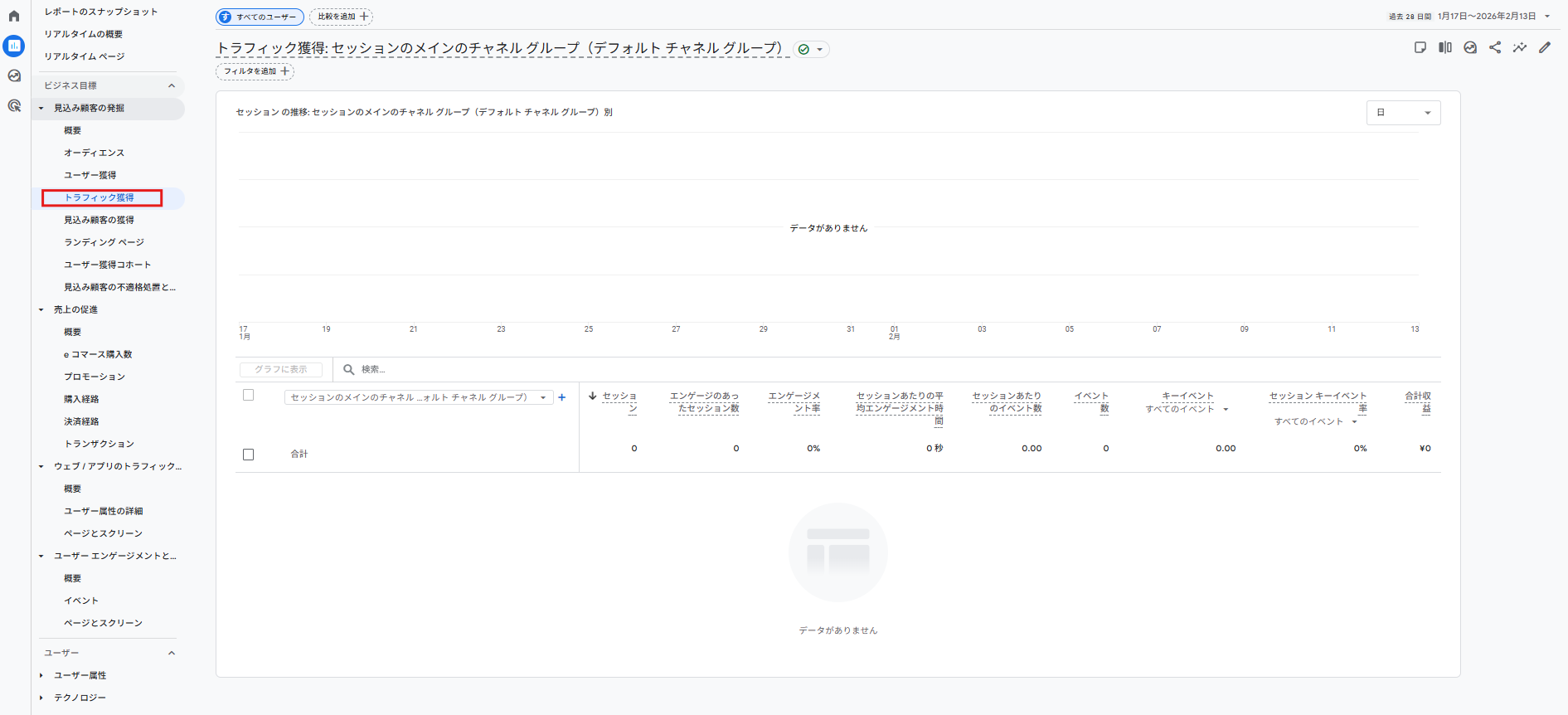Click the Home icon in left rail
The image size is (1568, 715).
14,16
